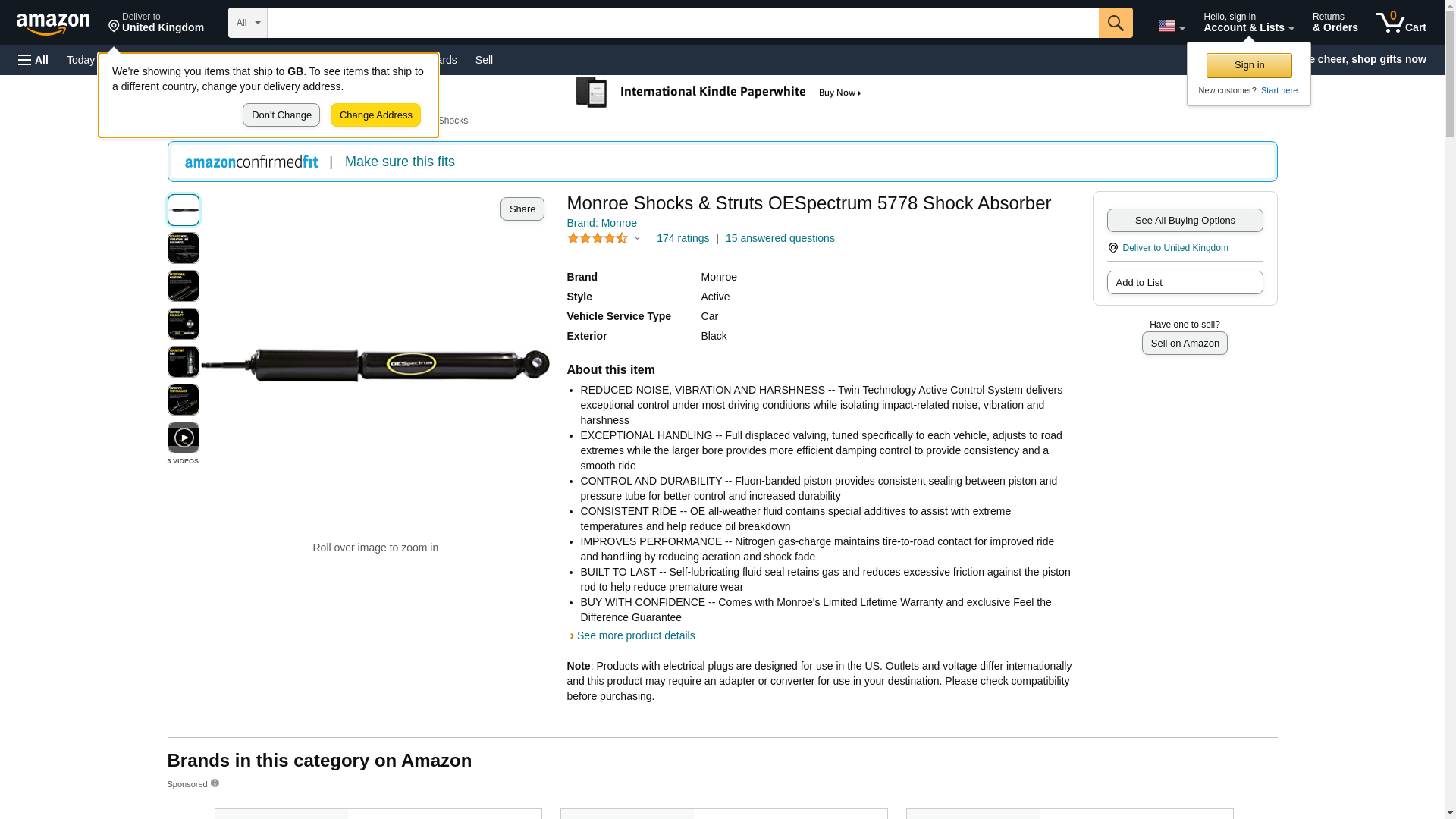
Task: Select the first product image thumbnail
Action: click(184, 210)
